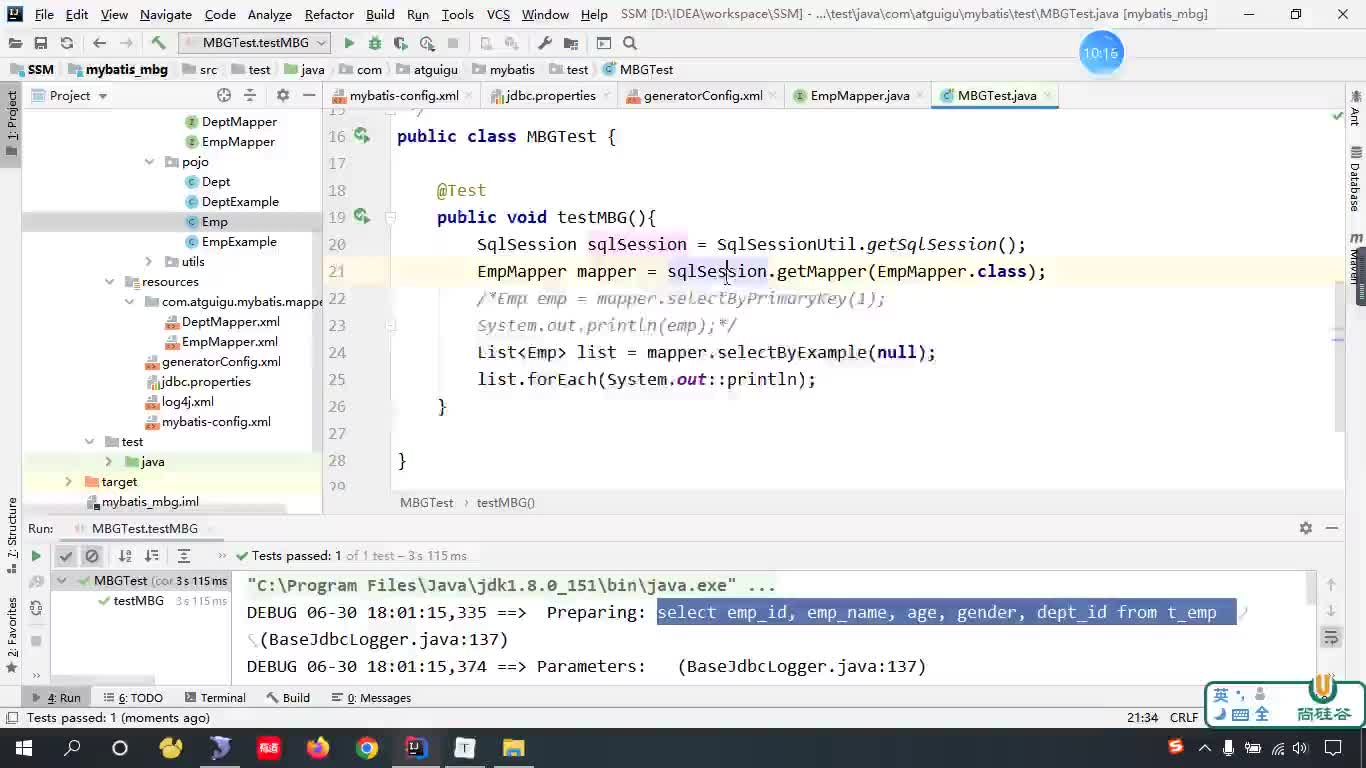Sort test results by duration
The image size is (1366, 768).
(151, 556)
